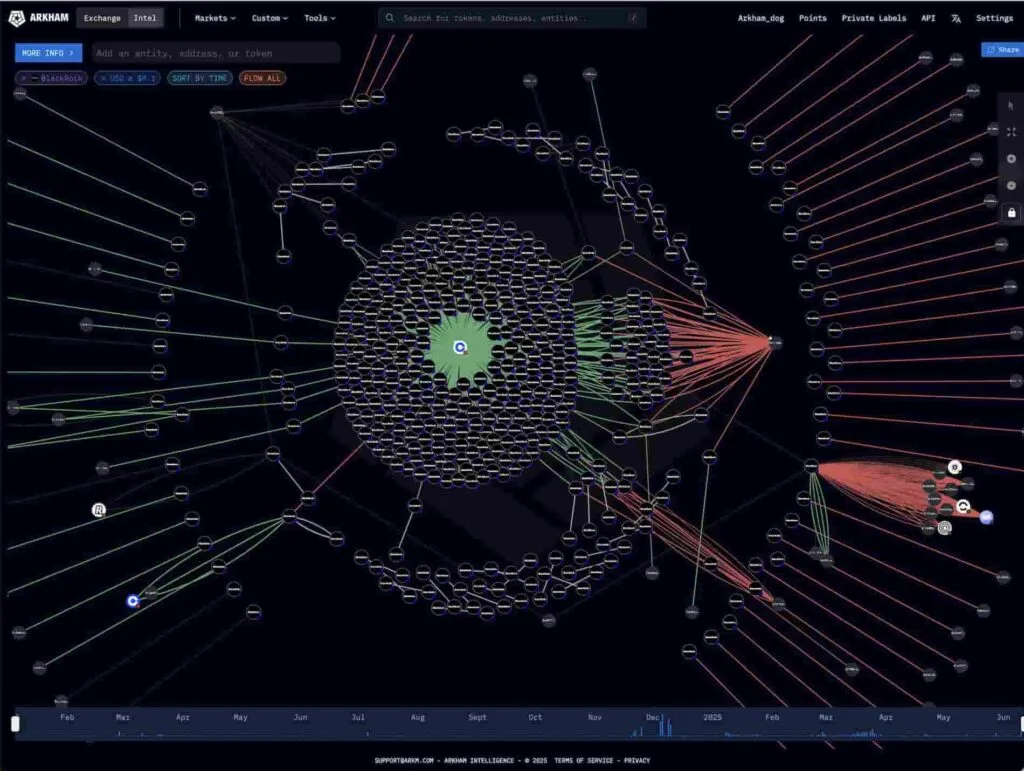Select the pointer cursor tool
The image size is (1024, 771).
(1011, 105)
